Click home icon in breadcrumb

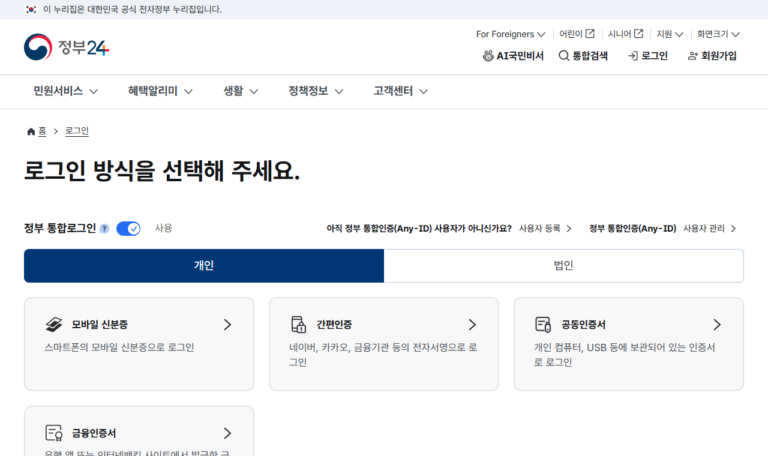coord(31,131)
